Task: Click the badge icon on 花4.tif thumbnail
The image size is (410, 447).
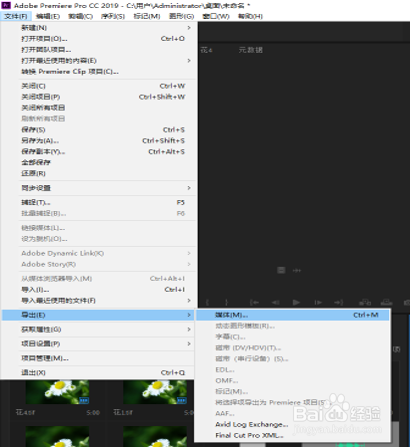Action: click(x=84, y=400)
